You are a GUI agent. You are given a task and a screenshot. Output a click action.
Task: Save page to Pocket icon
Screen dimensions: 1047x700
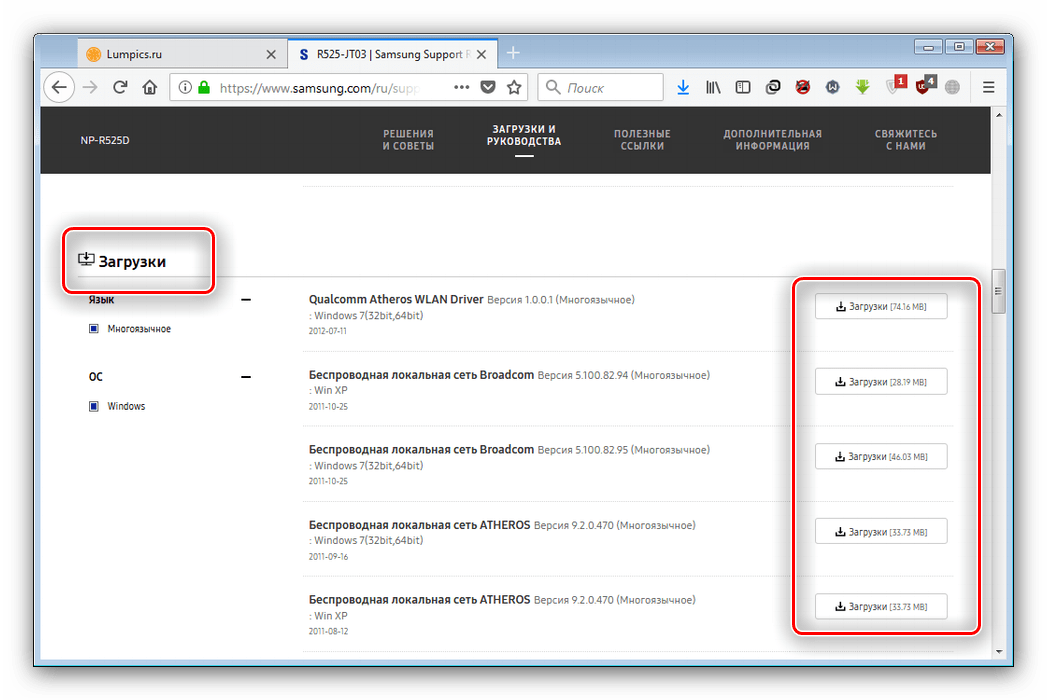pos(488,88)
